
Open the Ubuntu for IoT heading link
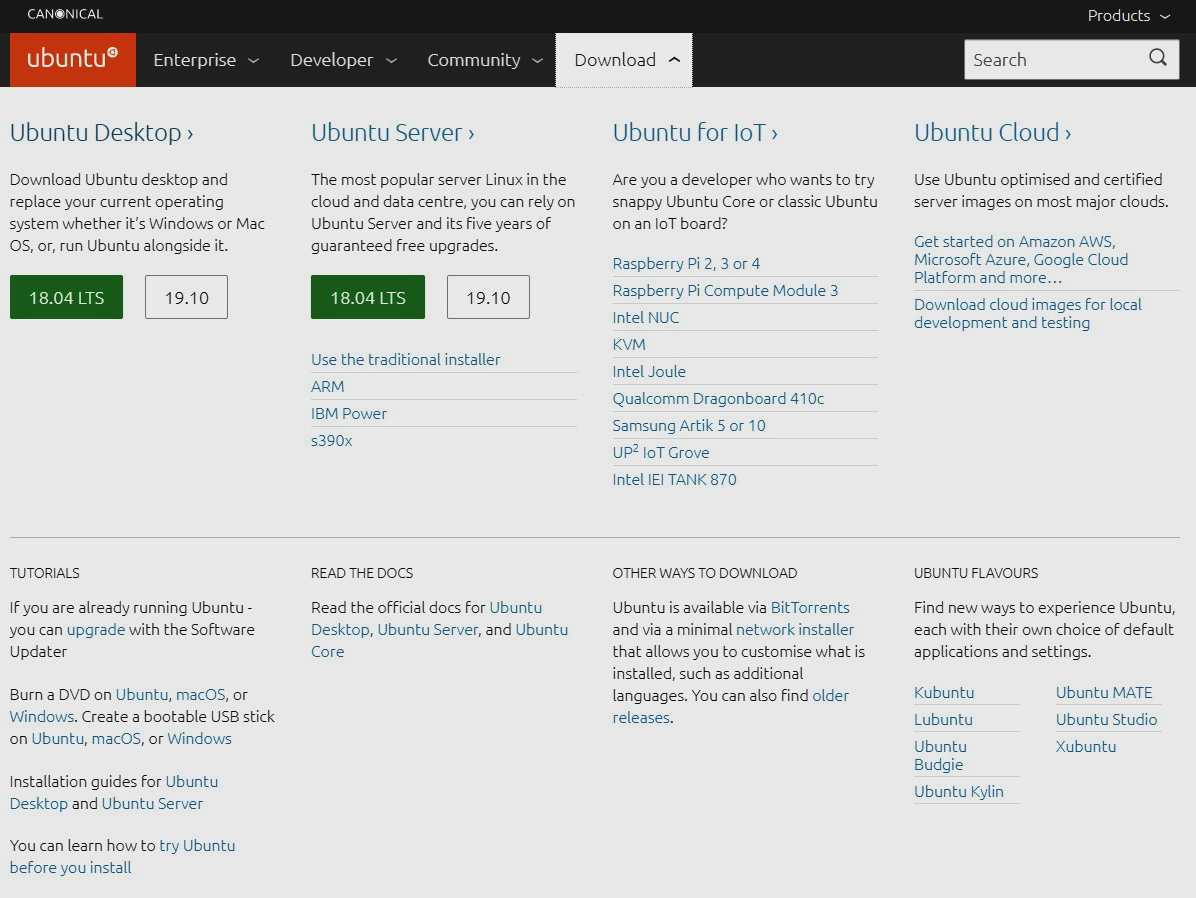695,132
